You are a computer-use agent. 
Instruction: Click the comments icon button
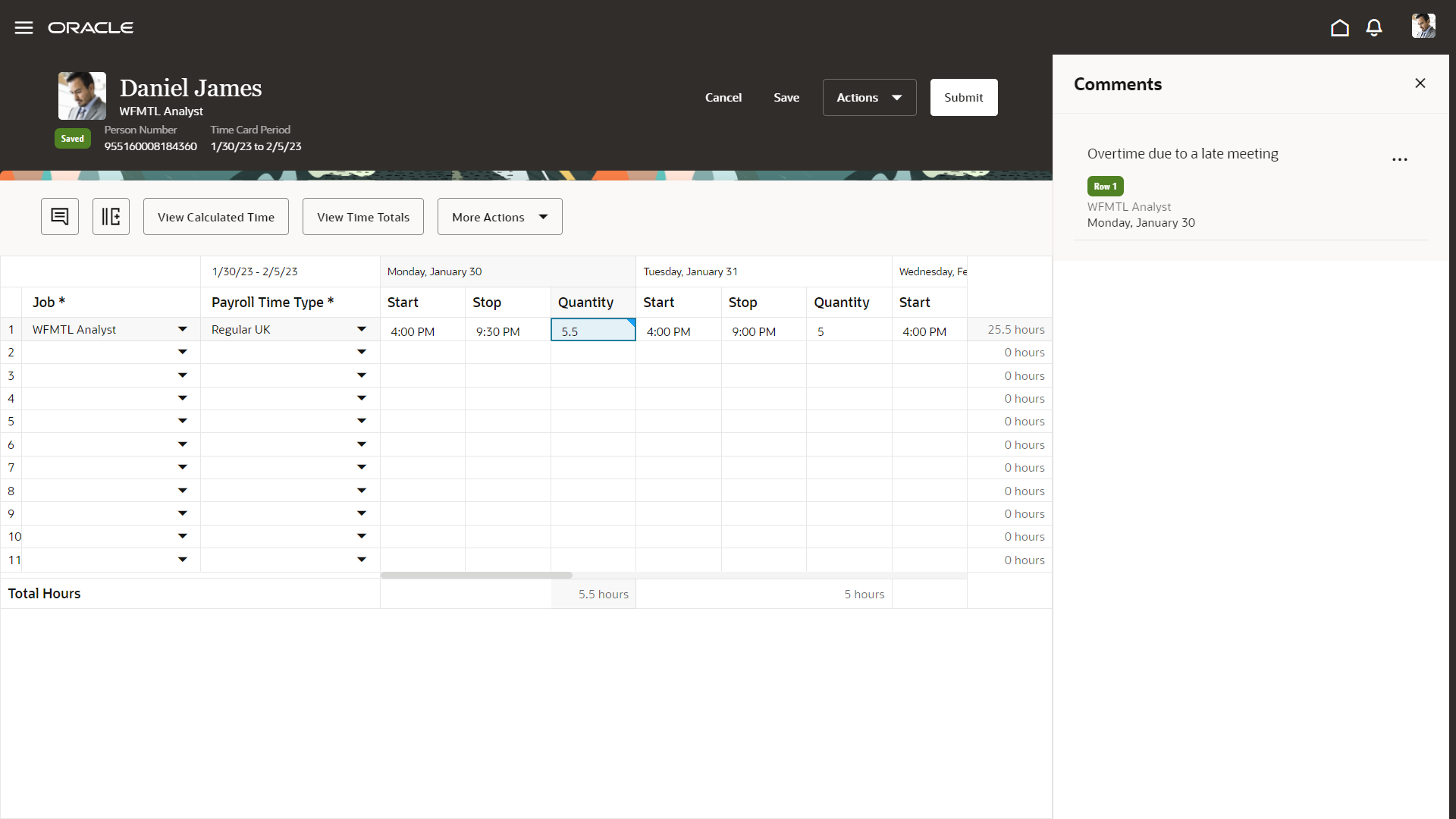60,217
